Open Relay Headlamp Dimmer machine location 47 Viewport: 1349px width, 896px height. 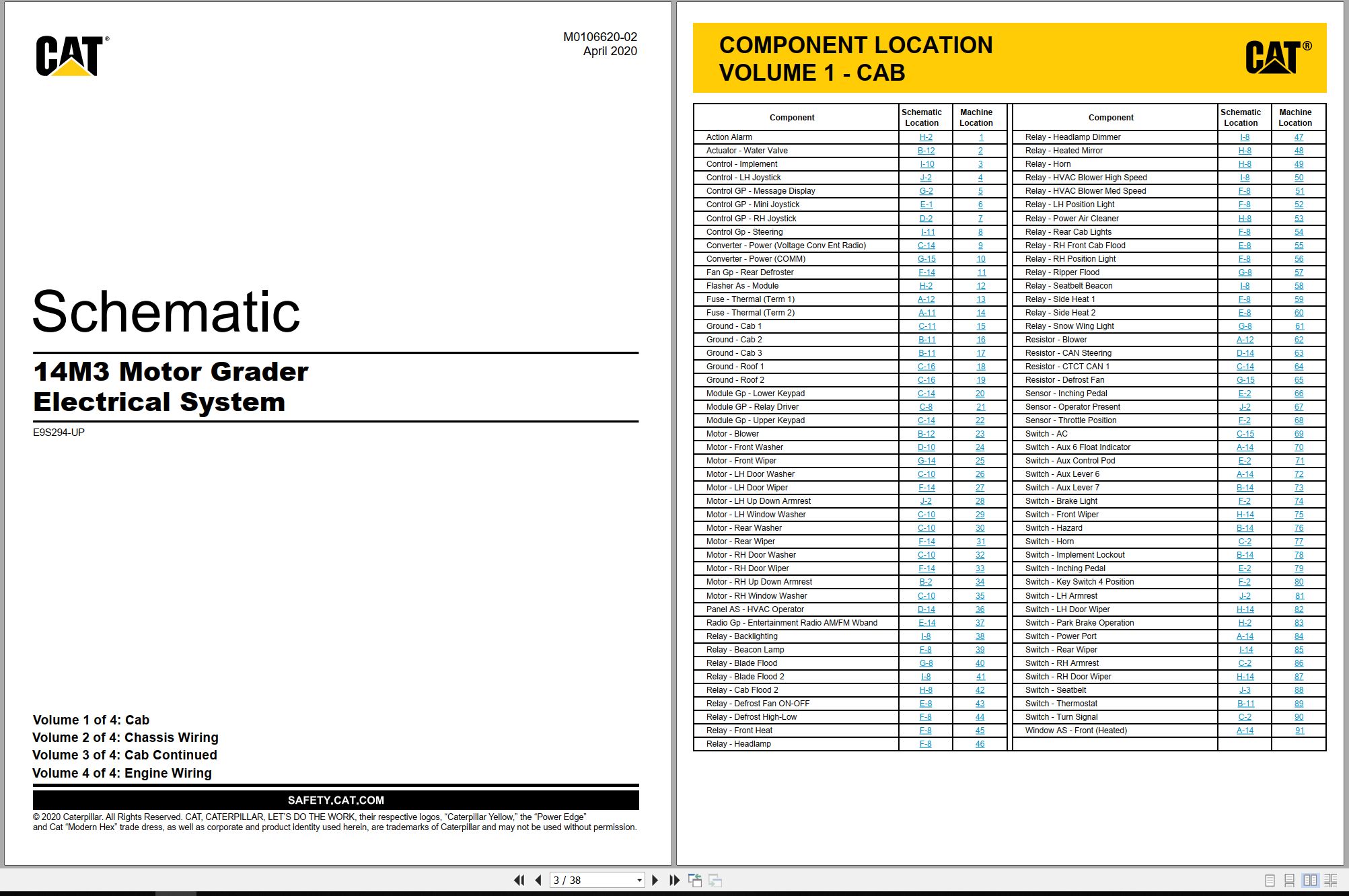click(1299, 137)
